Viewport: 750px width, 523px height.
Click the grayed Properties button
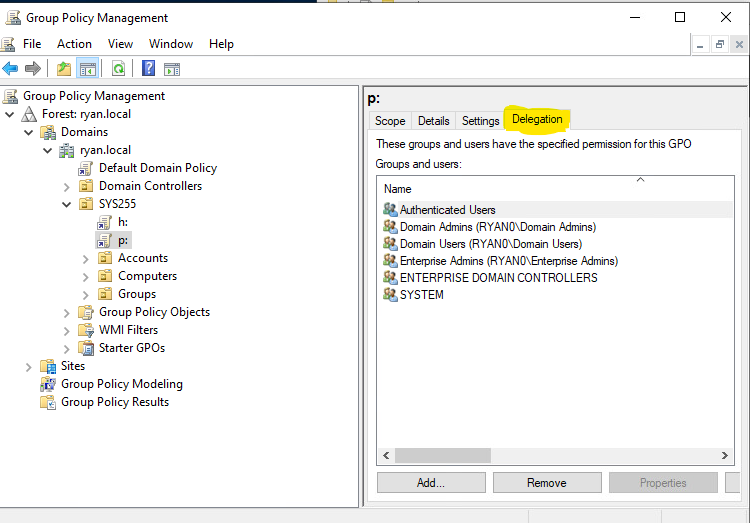663,483
